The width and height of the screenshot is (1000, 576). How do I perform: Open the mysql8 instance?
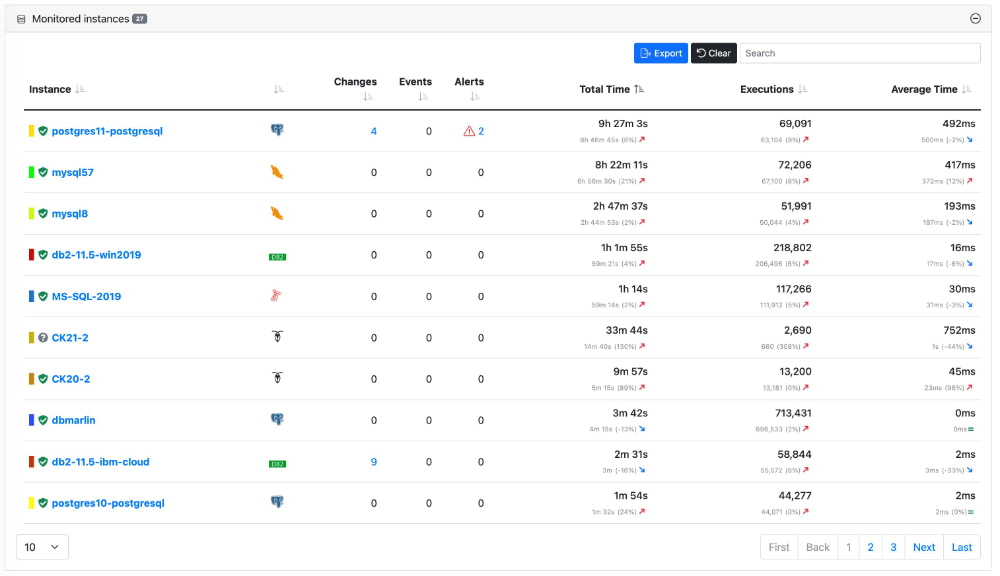[70, 214]
